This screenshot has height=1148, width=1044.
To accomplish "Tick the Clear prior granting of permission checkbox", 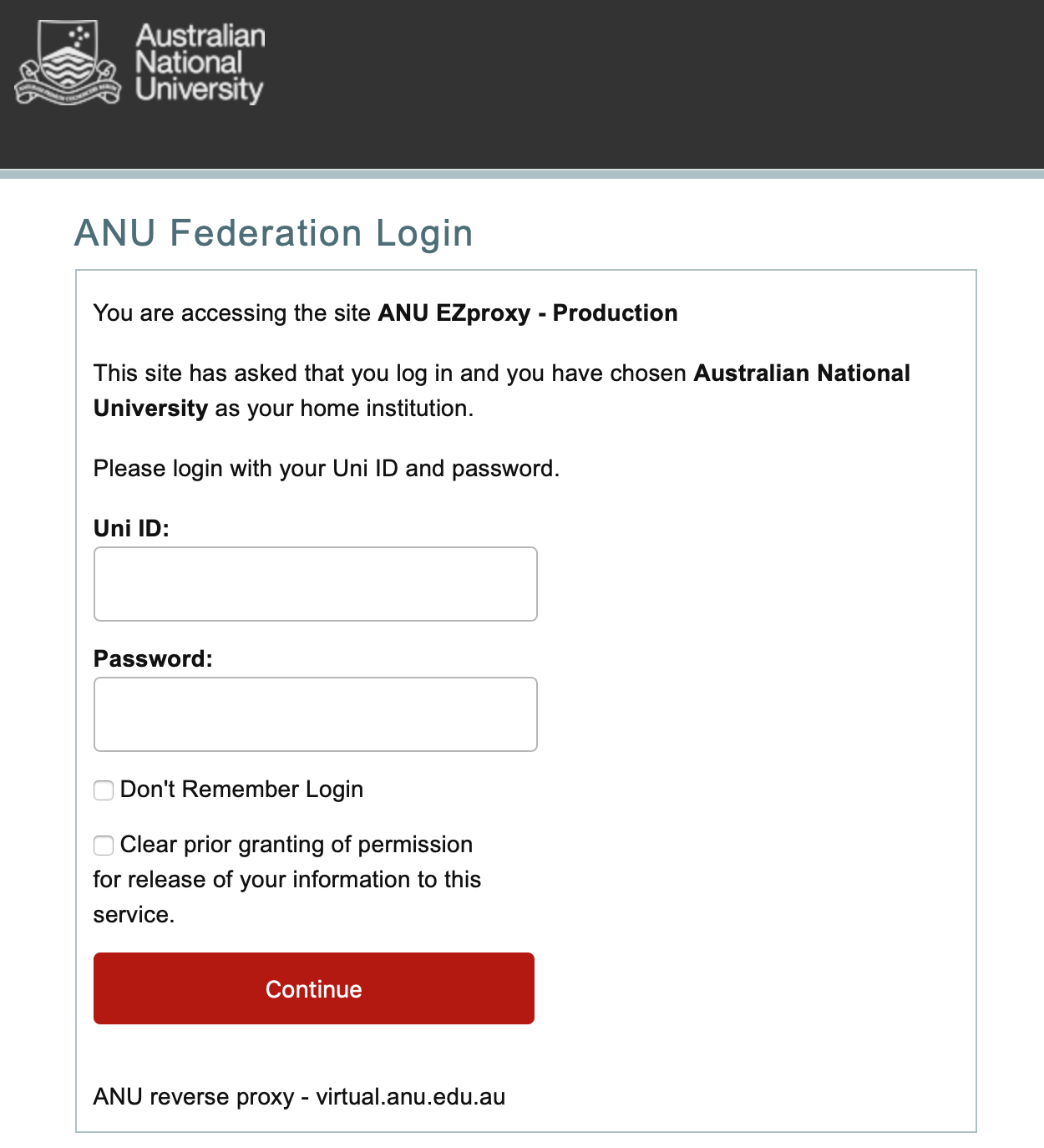I will (x=104, y=846).
